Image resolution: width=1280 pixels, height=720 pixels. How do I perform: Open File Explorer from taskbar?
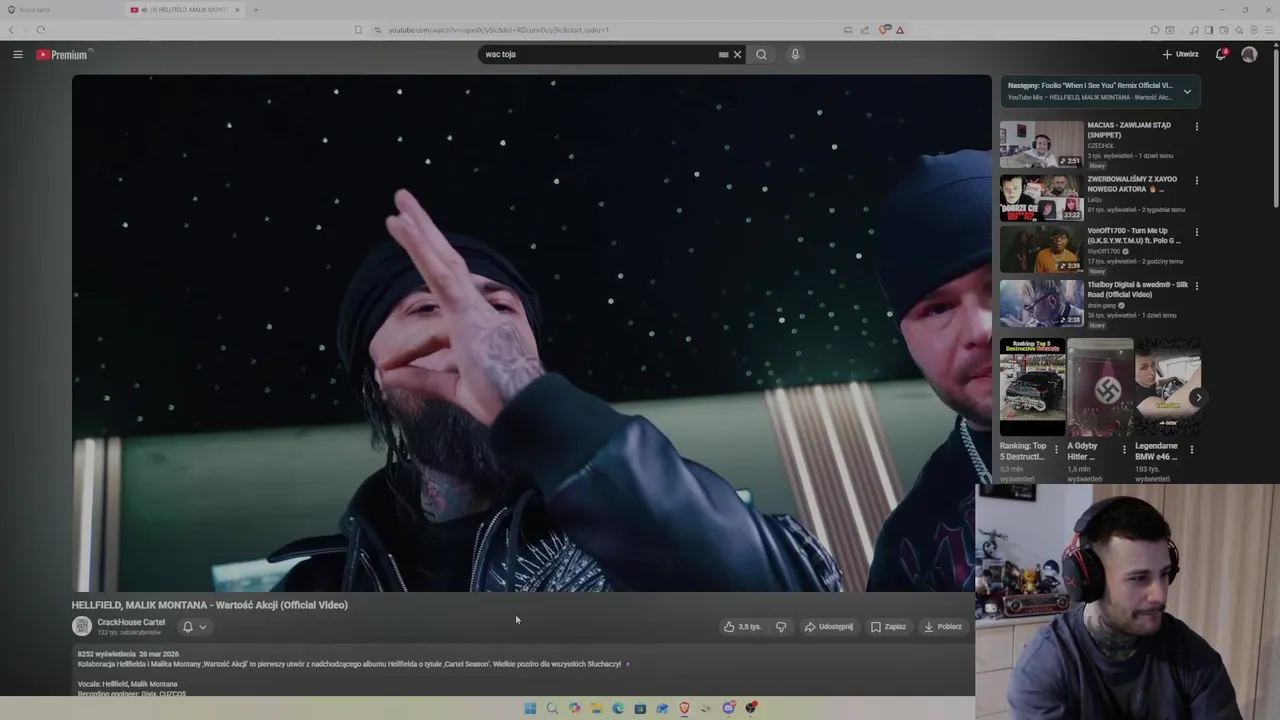pos(596,708)
